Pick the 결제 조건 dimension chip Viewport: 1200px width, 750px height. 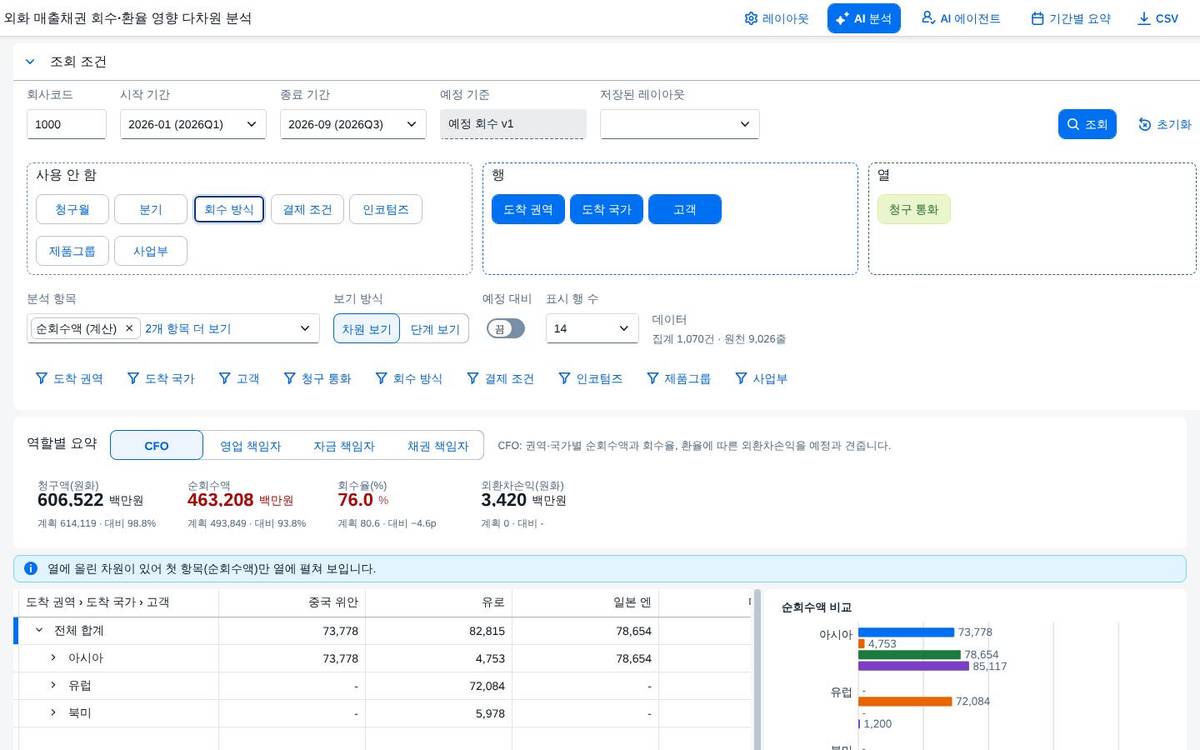point(307,209)
